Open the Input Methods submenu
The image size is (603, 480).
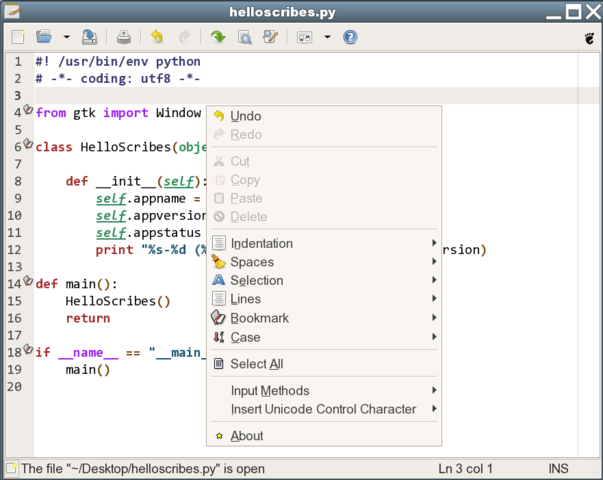pyautogui.click(x=324, y=391)
